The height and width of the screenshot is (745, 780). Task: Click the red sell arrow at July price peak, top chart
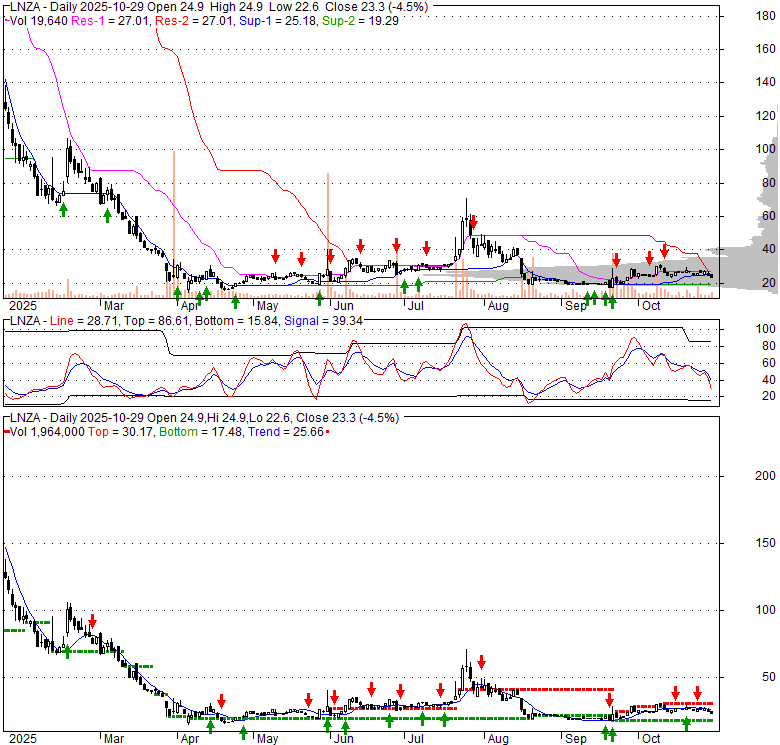[x=473, y=222]
